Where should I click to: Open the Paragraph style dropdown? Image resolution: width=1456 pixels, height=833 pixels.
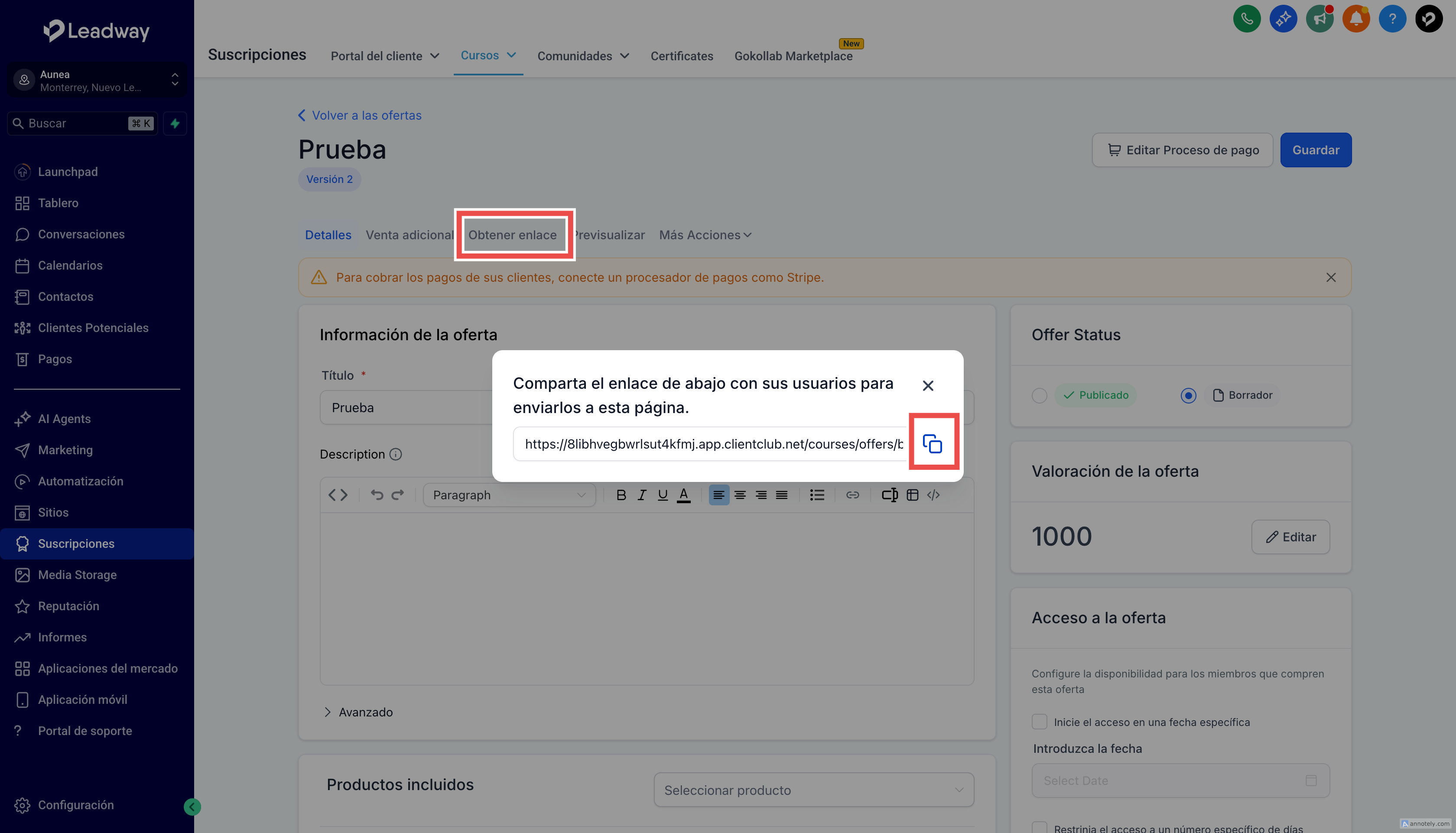tap(509, 495)
